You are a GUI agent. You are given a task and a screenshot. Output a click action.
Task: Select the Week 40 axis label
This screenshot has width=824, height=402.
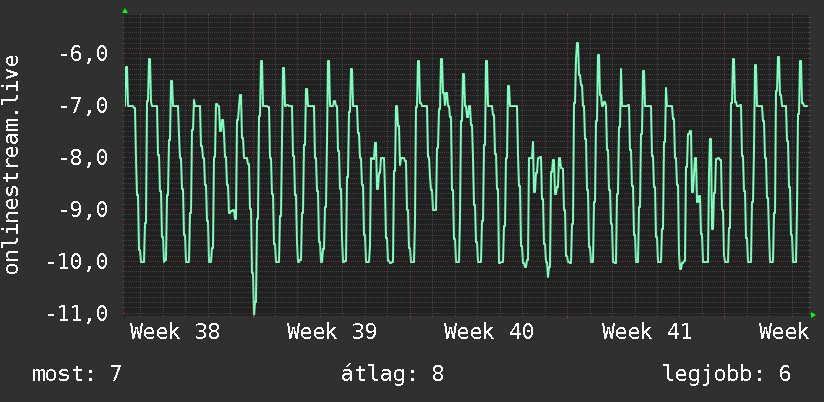[489, 332]
